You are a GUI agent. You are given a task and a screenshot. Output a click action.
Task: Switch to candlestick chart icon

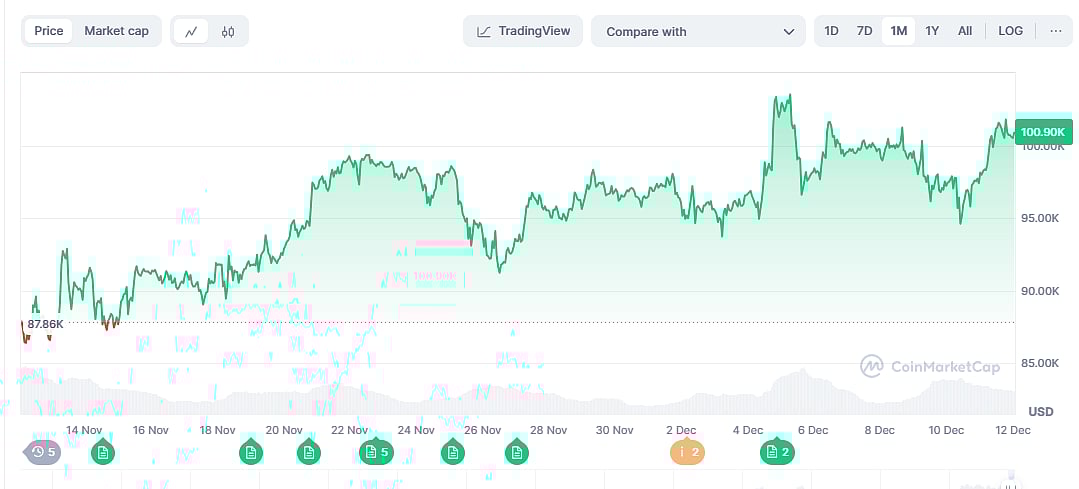228,31
